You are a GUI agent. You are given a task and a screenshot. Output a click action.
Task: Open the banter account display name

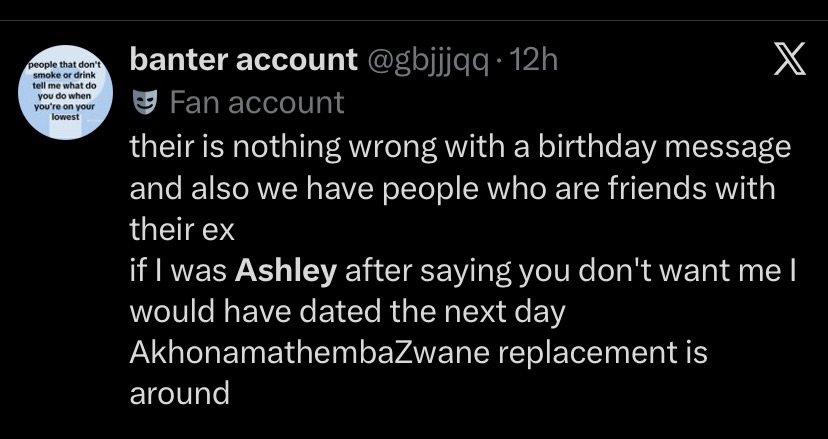pos(244,60)
